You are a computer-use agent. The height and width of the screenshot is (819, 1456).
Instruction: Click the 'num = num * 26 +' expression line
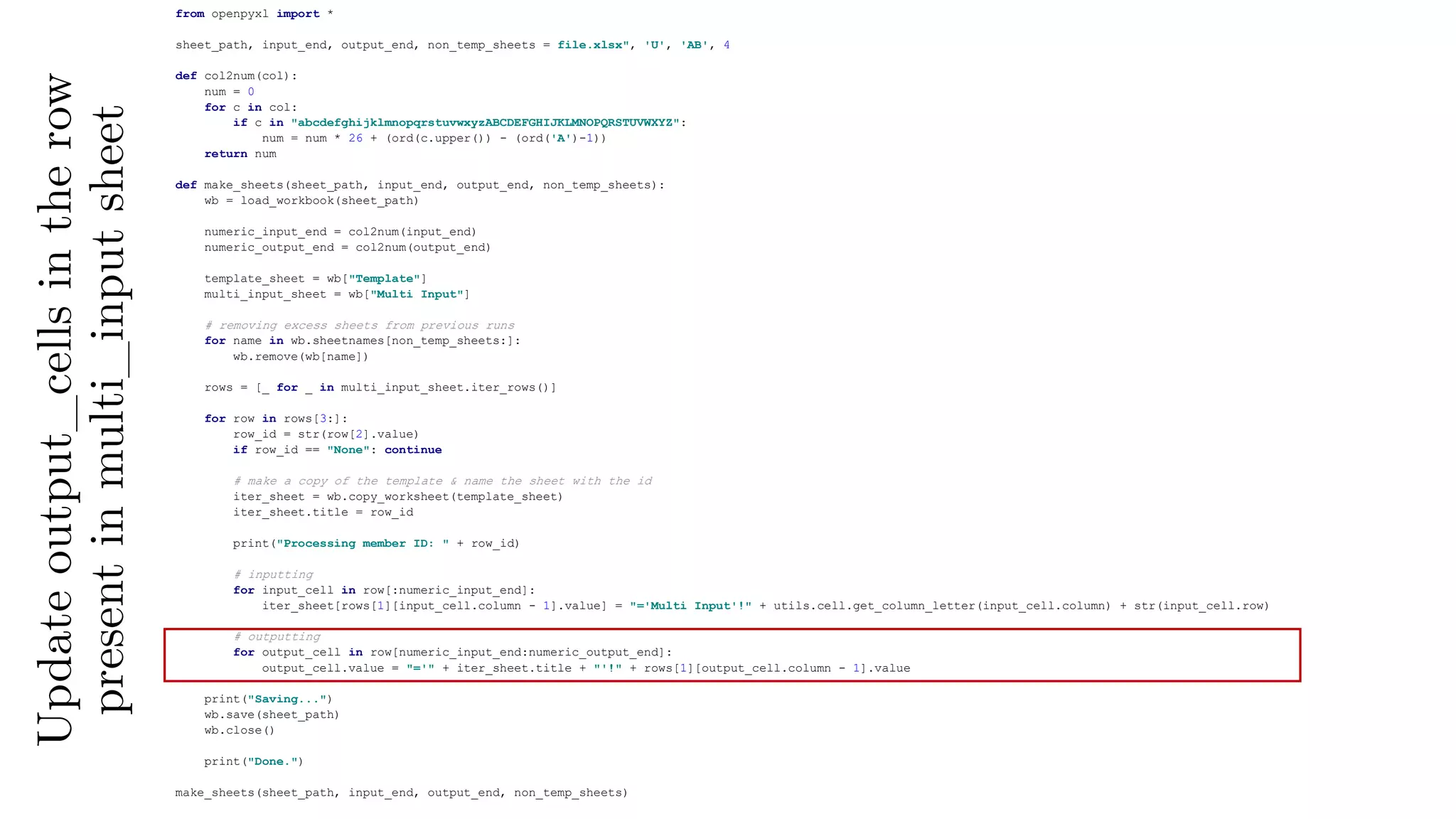click(x=434, y=139)
